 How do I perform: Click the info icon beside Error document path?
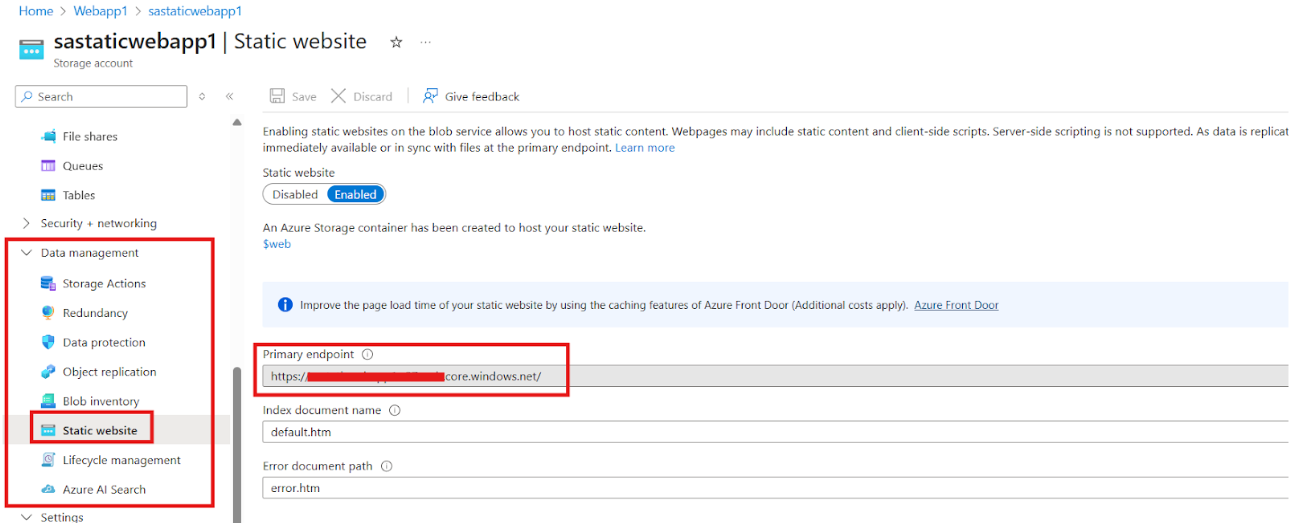[x=386, y=466]
